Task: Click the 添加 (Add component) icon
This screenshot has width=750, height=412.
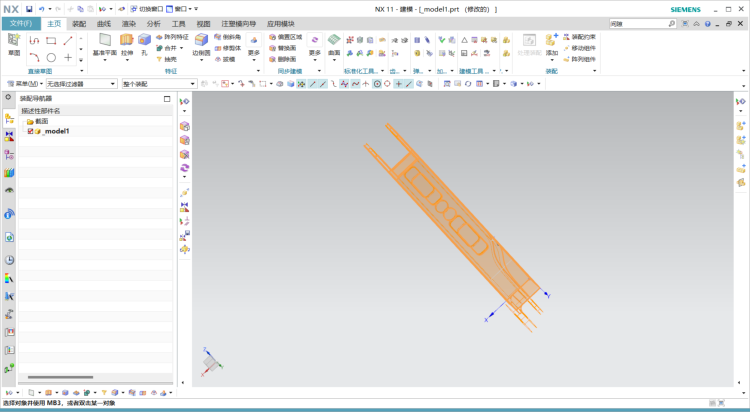Action: tap(551, 40)
